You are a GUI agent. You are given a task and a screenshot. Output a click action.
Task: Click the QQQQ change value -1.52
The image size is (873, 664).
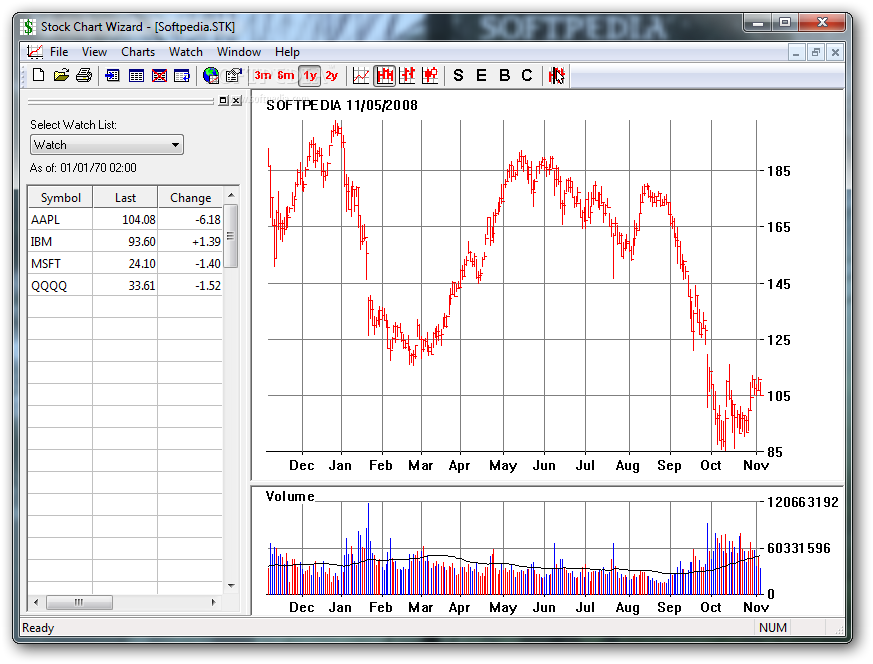click(208, 286)
